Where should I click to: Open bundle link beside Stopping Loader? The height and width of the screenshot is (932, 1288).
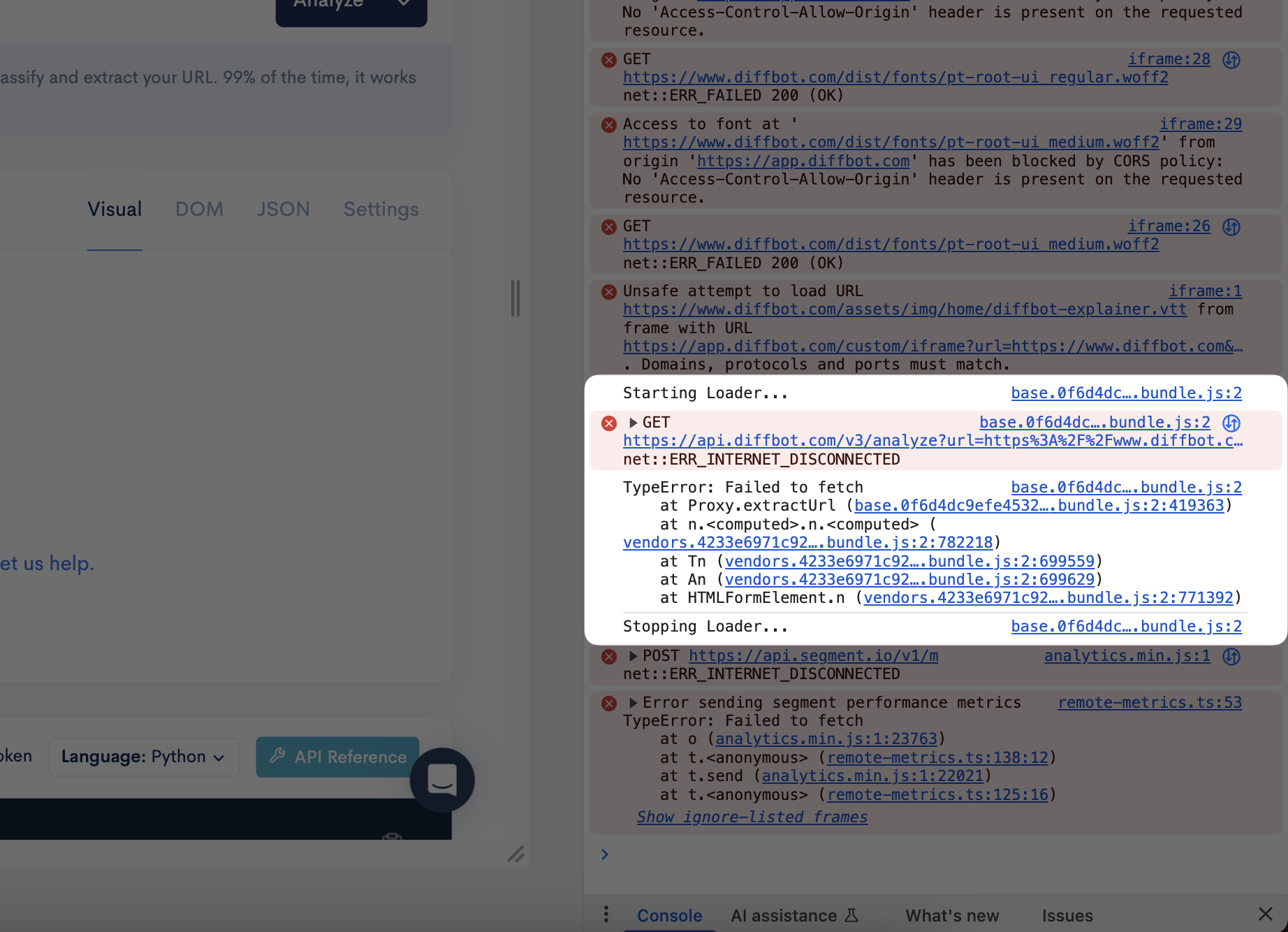1127,627
